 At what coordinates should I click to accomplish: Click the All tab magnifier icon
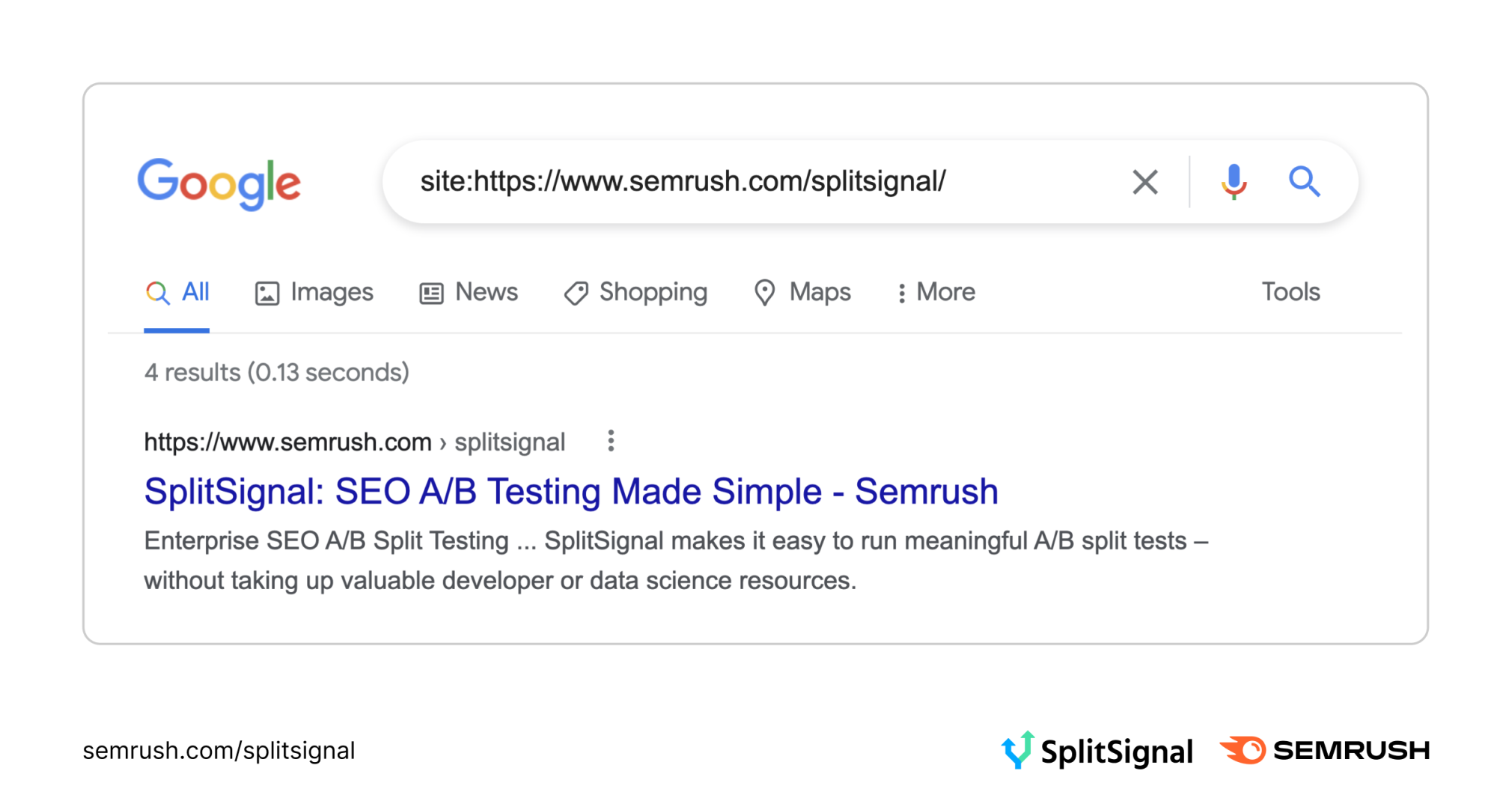coord(157,293)
